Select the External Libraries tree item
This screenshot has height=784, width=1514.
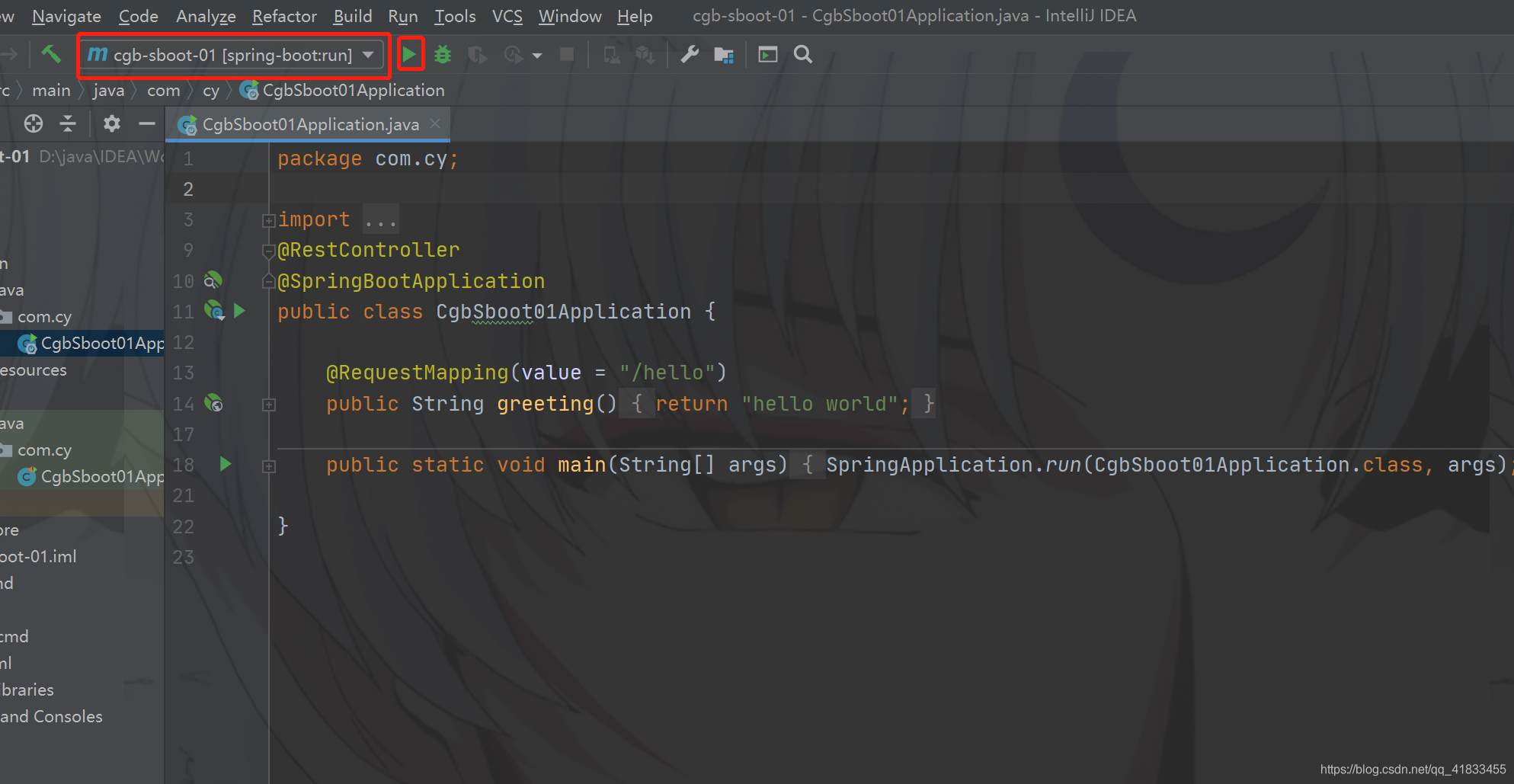(x=27, y=690)
